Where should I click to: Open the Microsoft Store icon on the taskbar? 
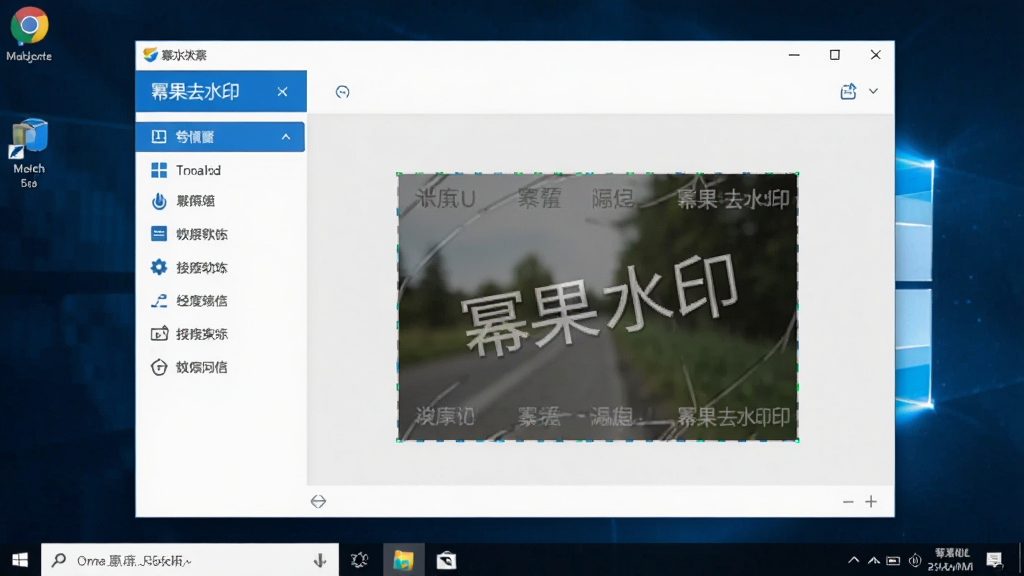[x=447, y=560]
